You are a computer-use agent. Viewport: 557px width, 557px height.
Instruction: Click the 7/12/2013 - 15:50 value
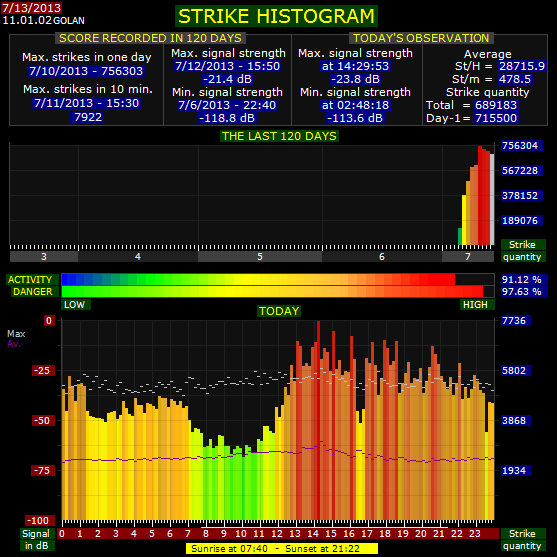click(x=228, y=66)
